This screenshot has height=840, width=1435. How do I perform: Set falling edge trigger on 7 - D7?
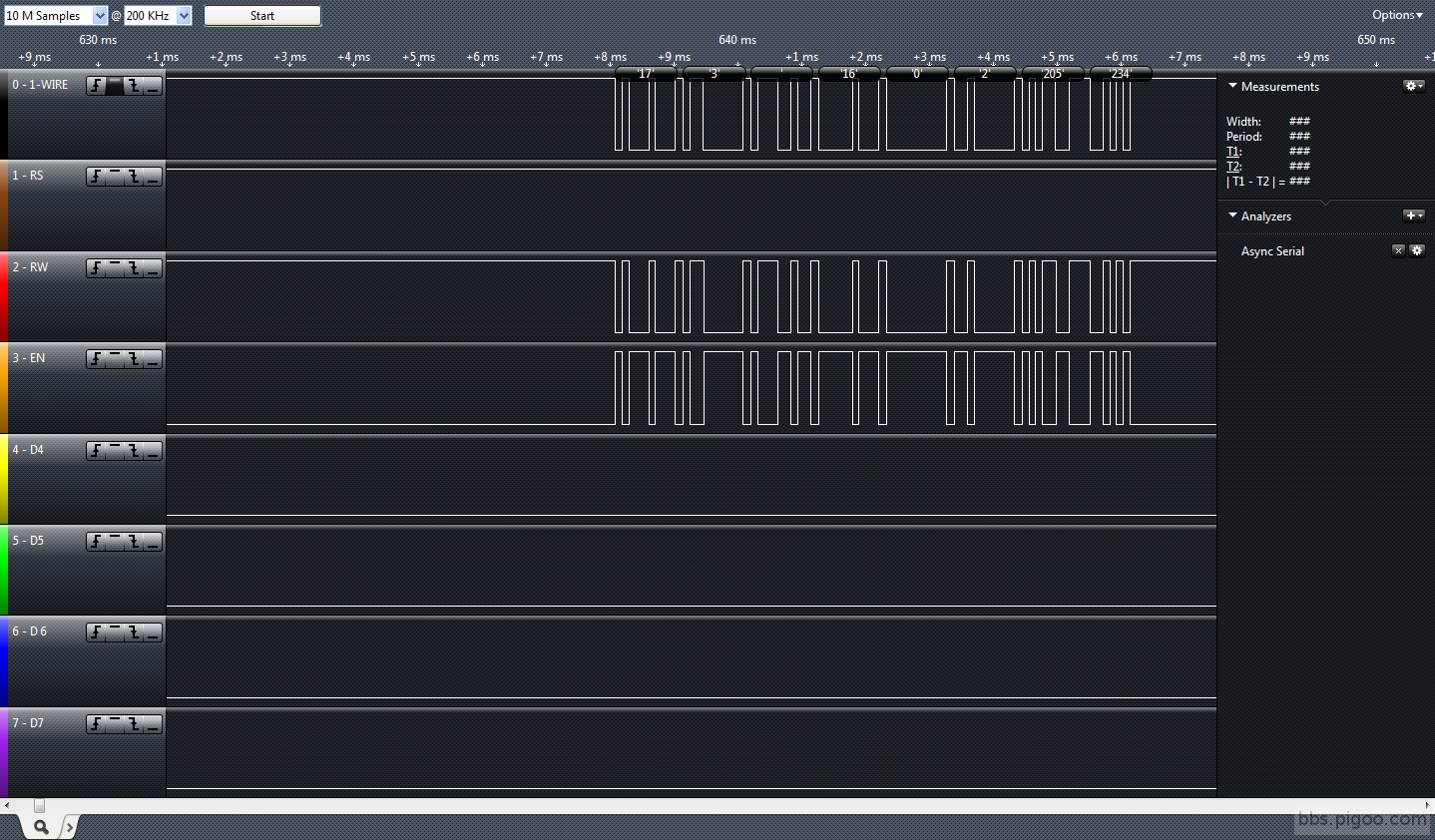(134, 724)
